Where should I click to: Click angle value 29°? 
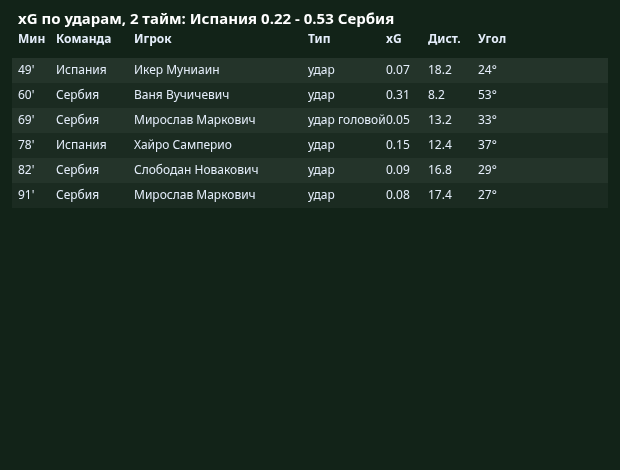pos(487,170)
